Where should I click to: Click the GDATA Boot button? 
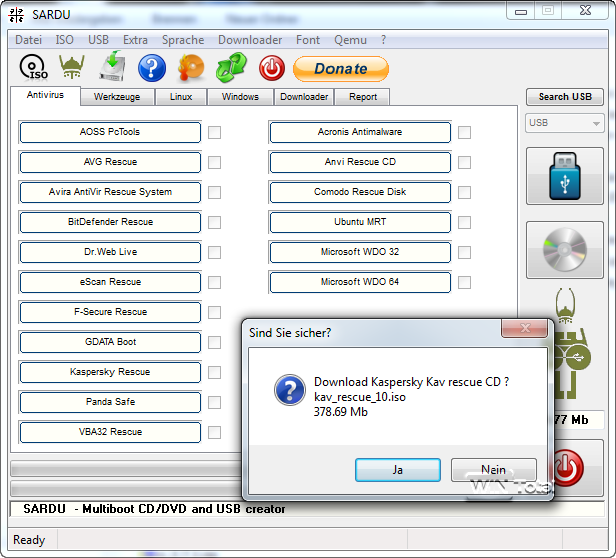click(x=110, y=342)
